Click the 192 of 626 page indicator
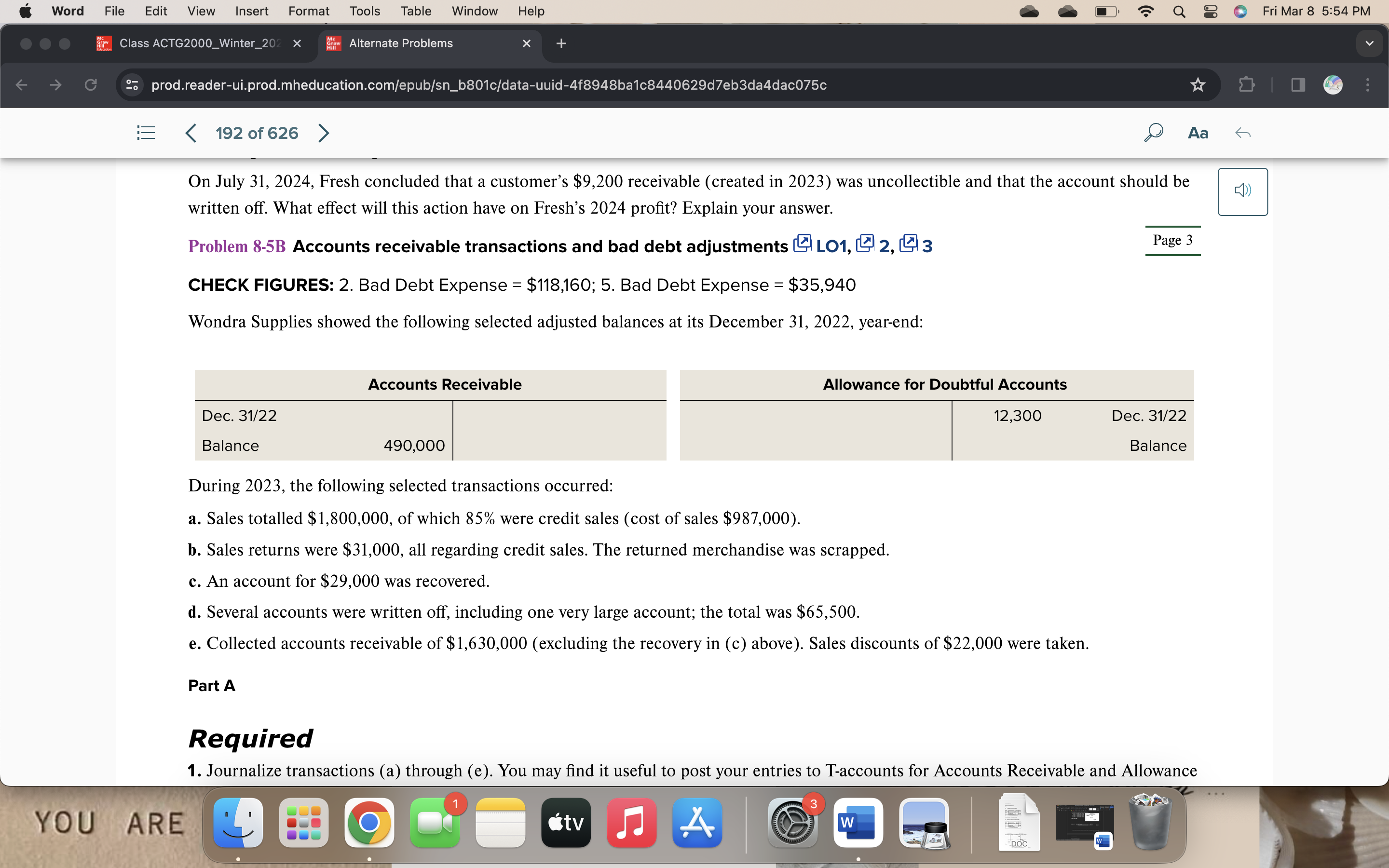 tap(257, 133)
